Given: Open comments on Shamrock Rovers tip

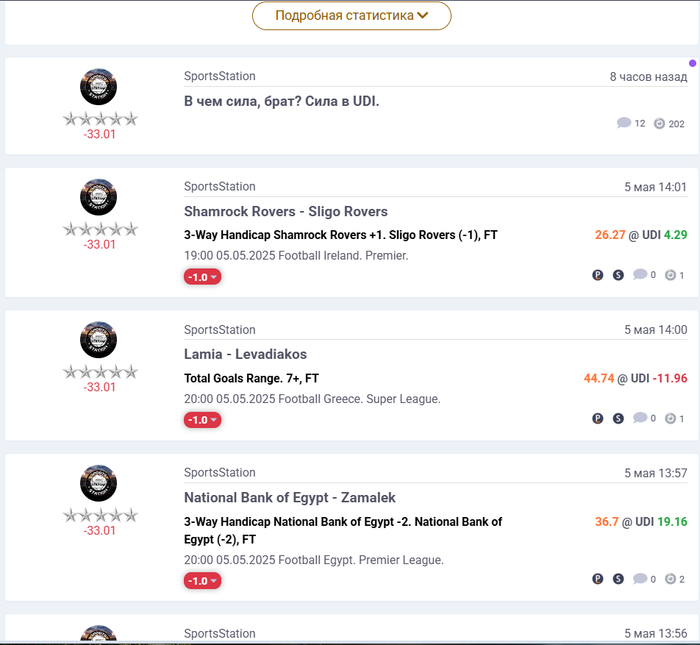Looking at the screenshot, I should 640,275.
